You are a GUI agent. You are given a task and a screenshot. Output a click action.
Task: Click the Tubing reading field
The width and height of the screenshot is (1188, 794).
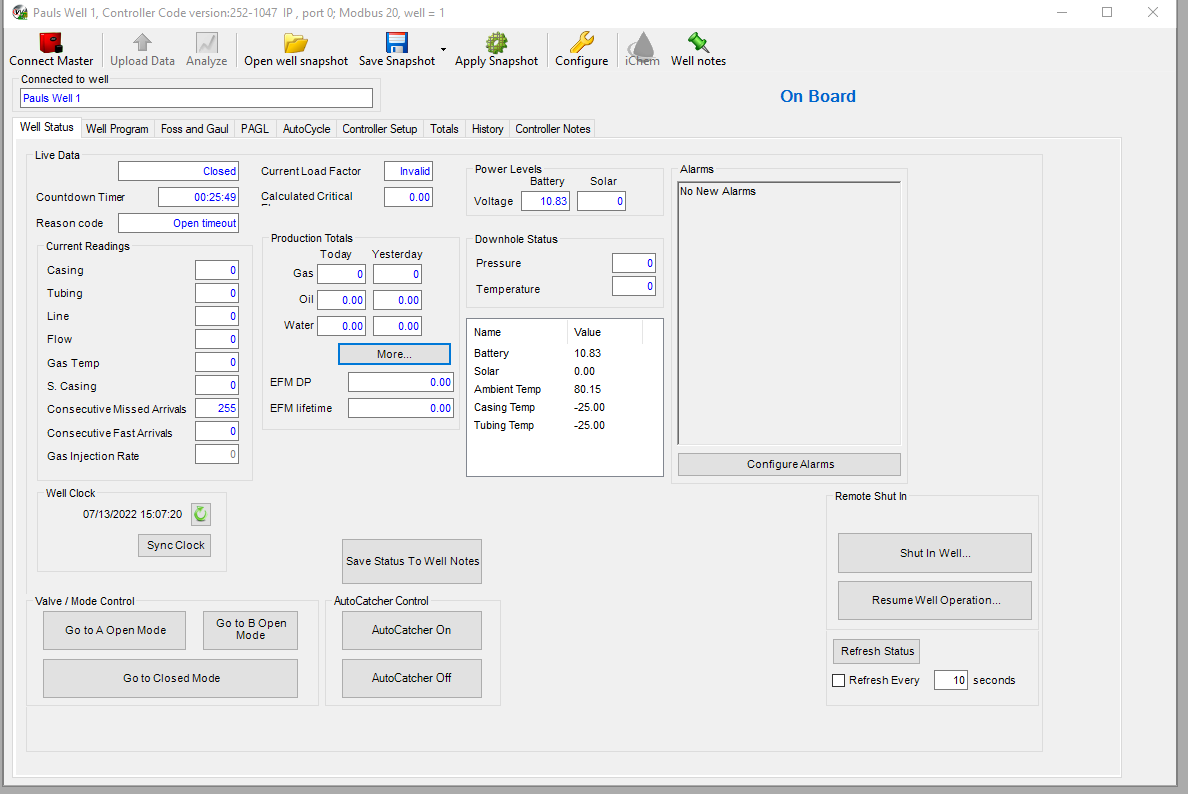(217, 293)
